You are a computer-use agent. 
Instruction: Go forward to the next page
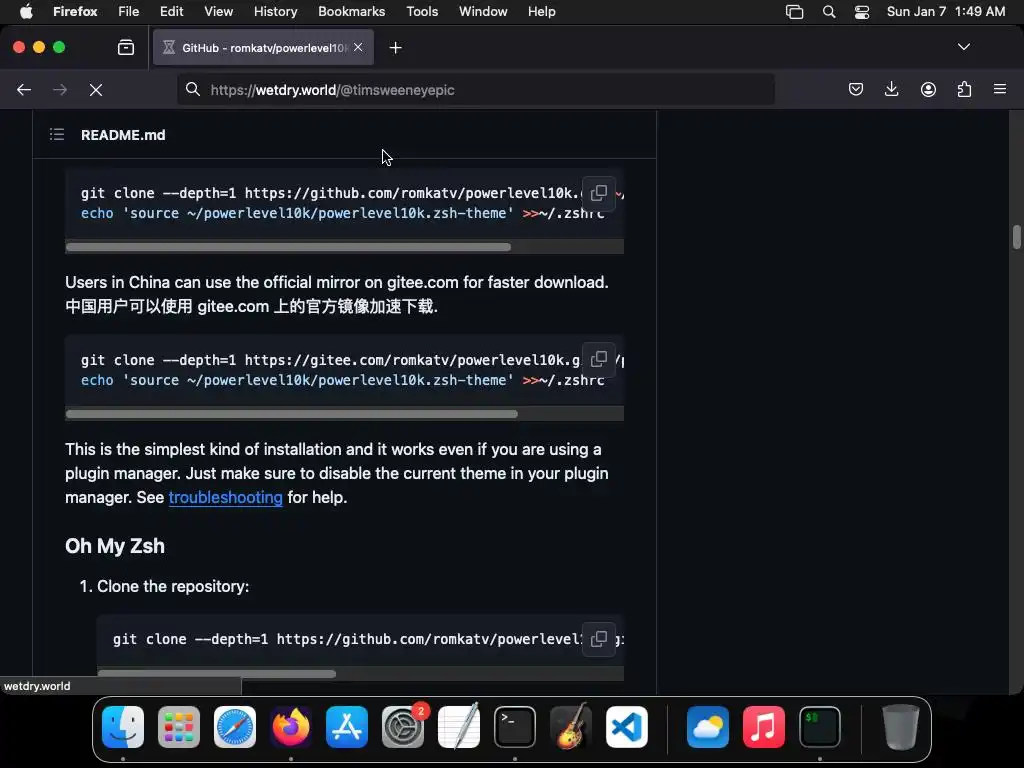point(60,90)
